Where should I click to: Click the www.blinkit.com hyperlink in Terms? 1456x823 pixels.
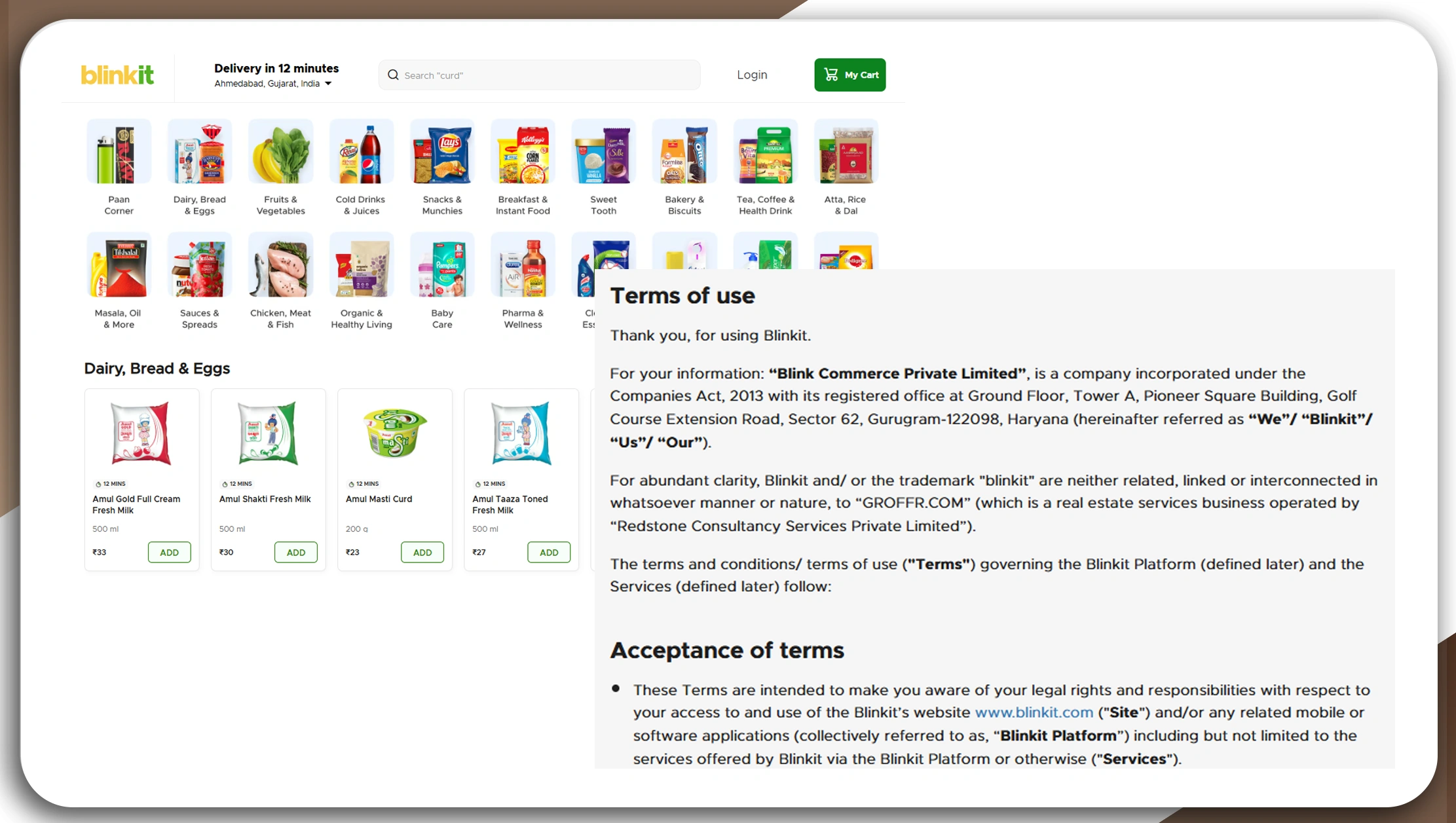(x=1032, y=712)
